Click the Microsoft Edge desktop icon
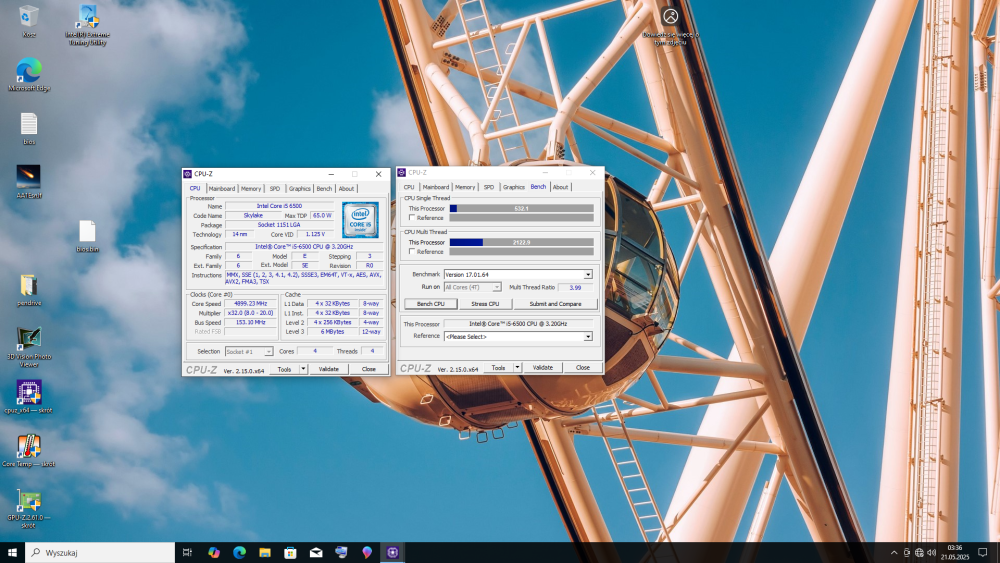 point(28,71)
